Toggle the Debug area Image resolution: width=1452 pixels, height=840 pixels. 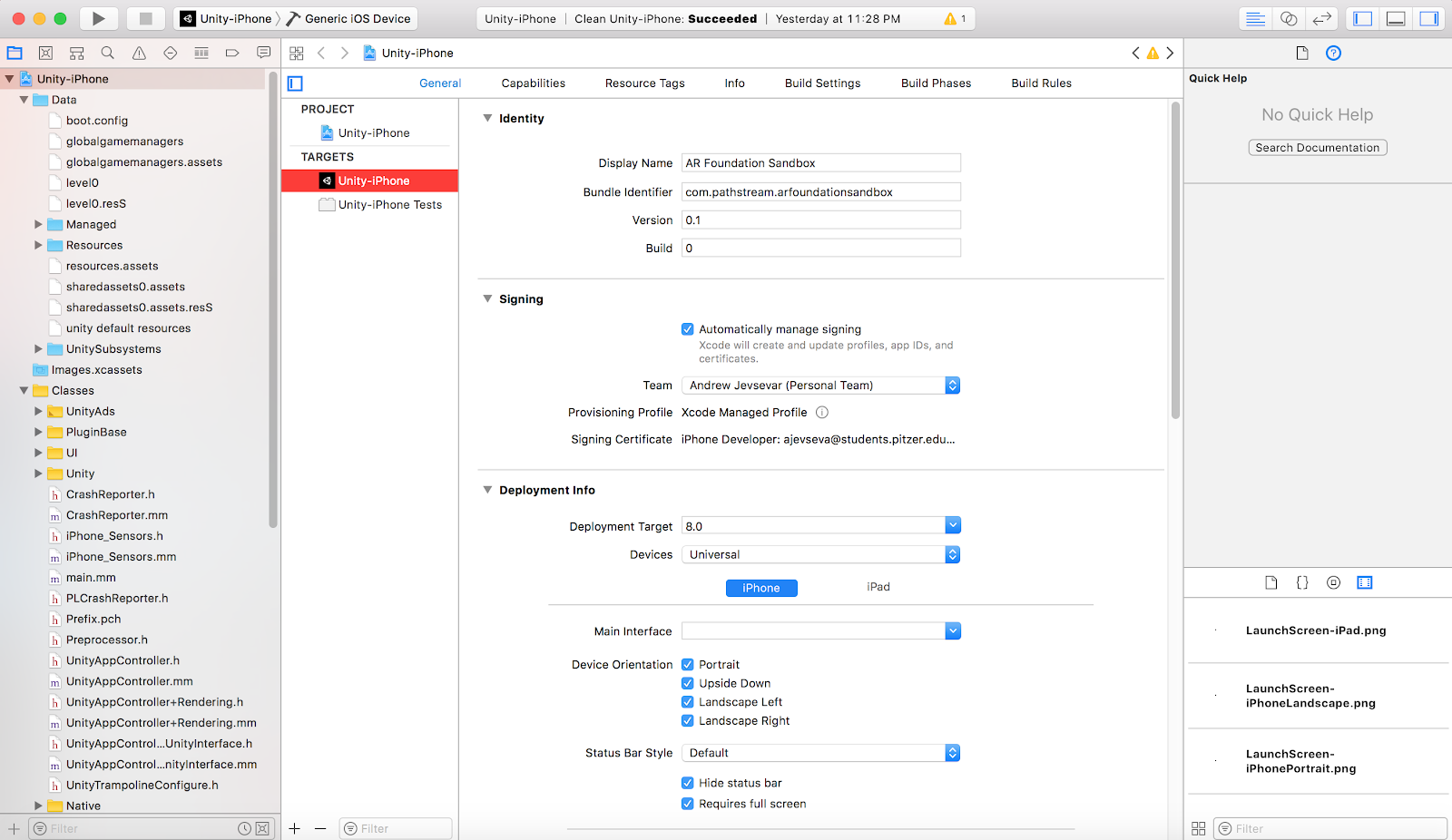point(1396,18)
